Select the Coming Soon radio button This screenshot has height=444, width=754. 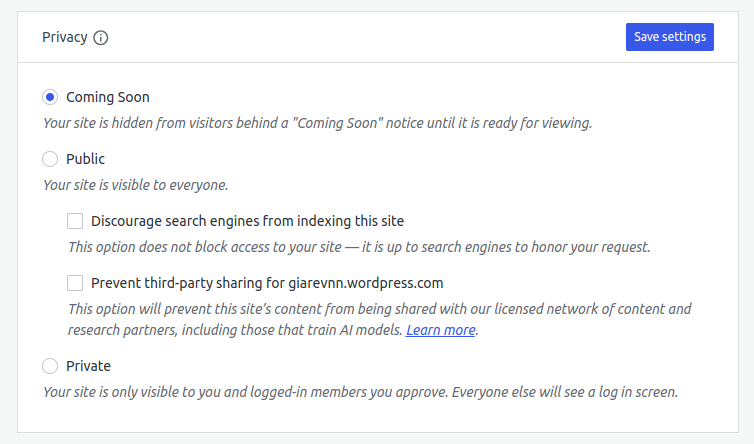(x=50, y=97)
